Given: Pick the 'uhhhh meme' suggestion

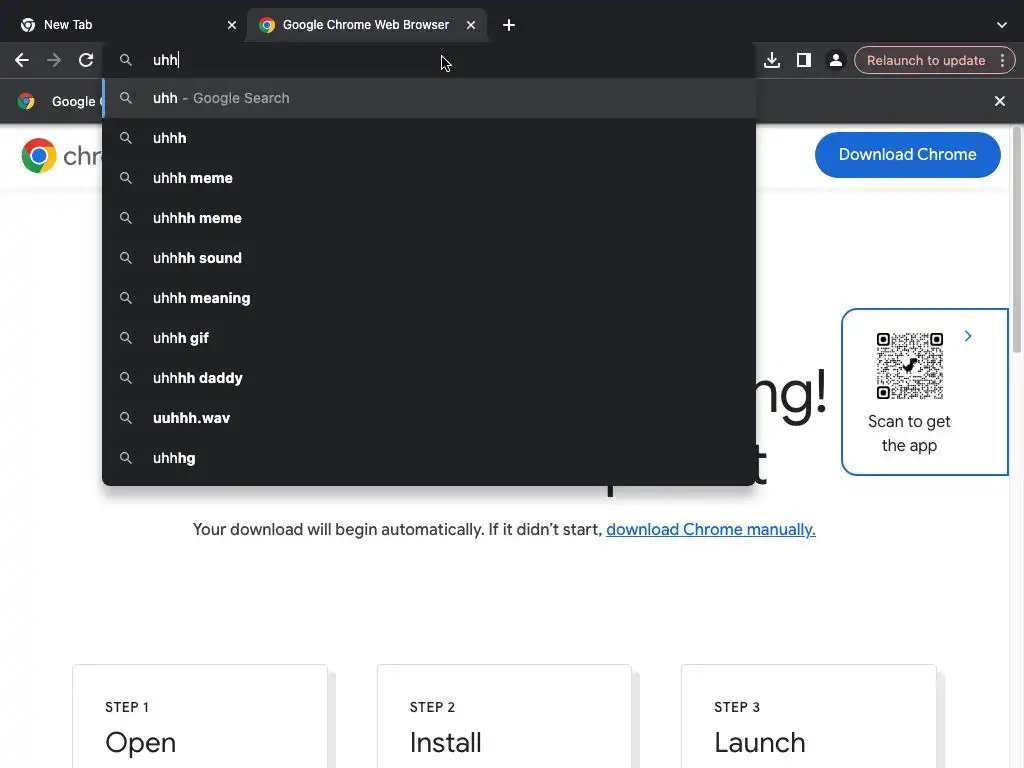Looking at the screenshot, I should tap(429, 217).
